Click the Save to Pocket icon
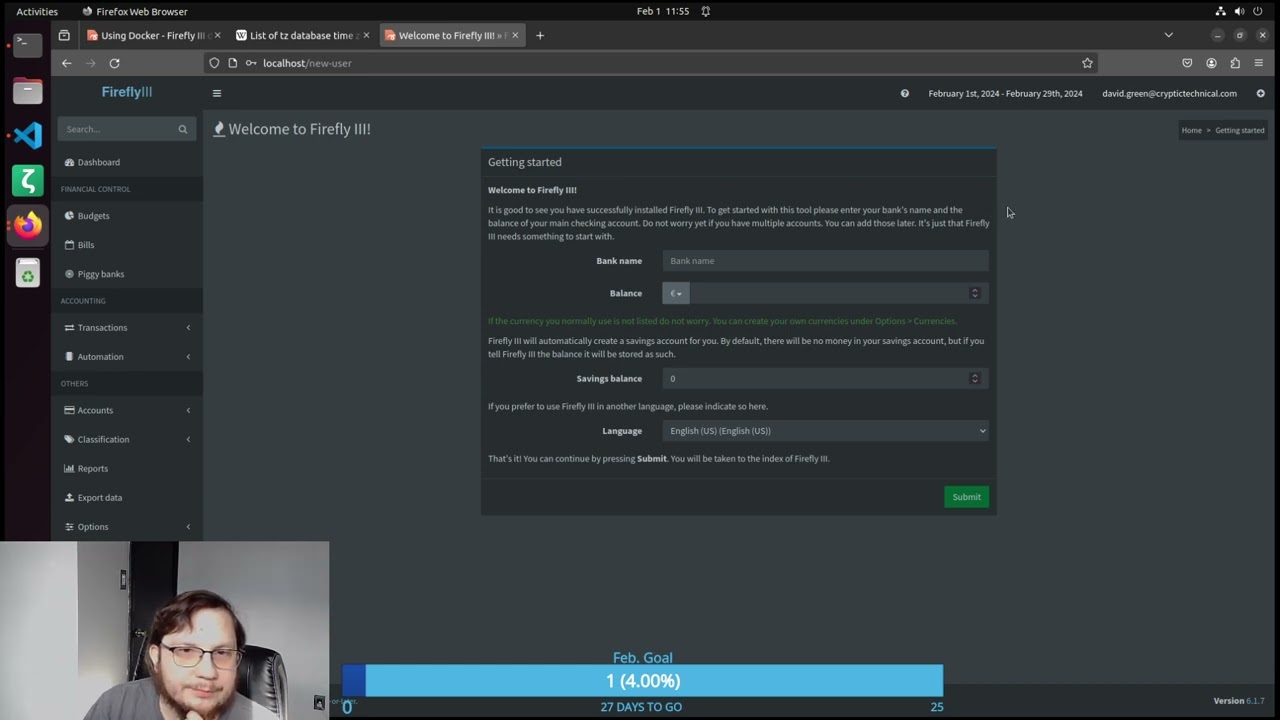1280x720 pixels. tap(1187, 63)
